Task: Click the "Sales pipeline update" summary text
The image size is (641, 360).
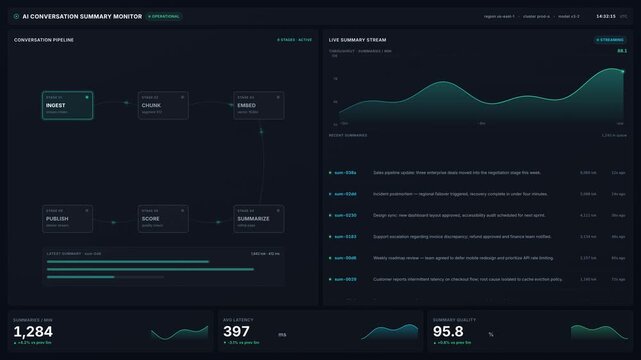Action: [x=457, y=173]
